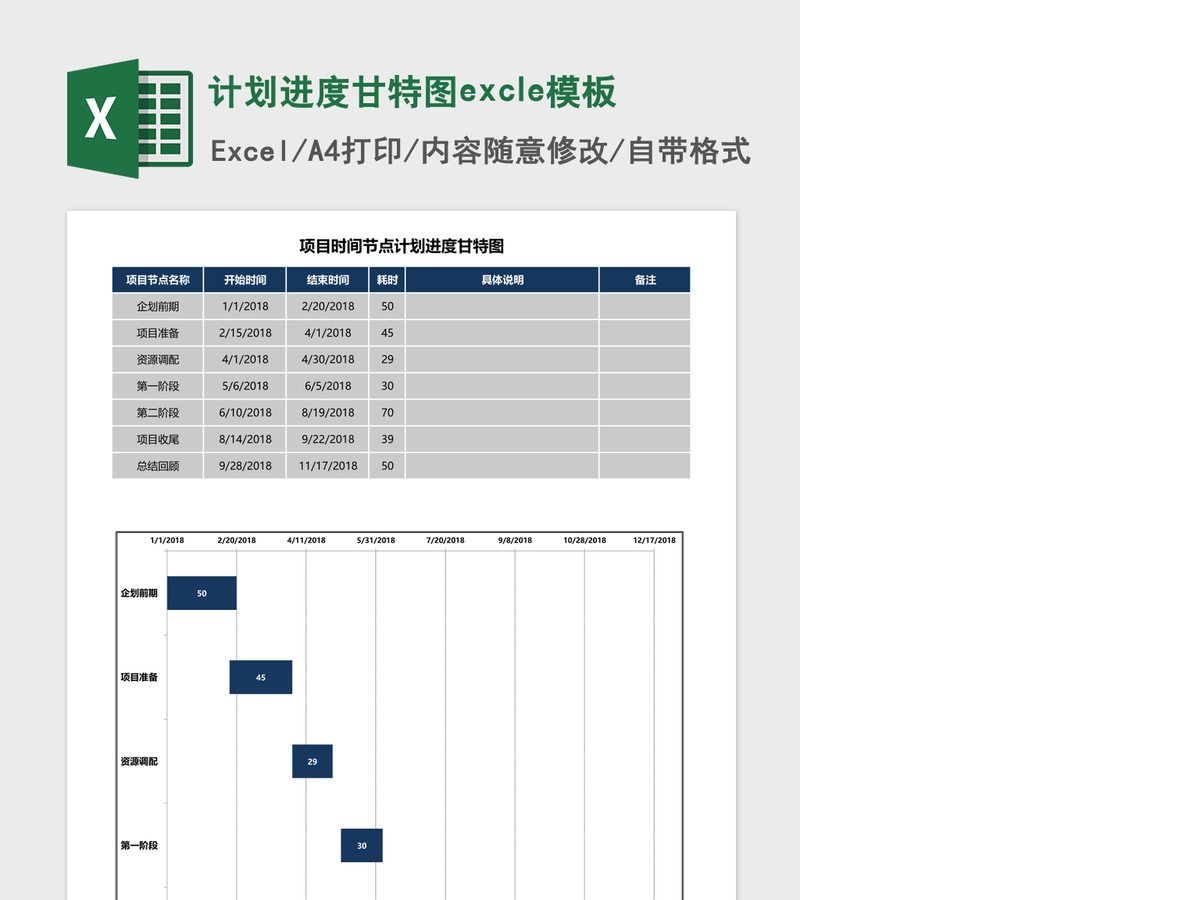Select duration 29 in the 资源调配 table row
The height and width of the screenshot is (900, 1200).
pyautogui.click(x=387, y=360)
